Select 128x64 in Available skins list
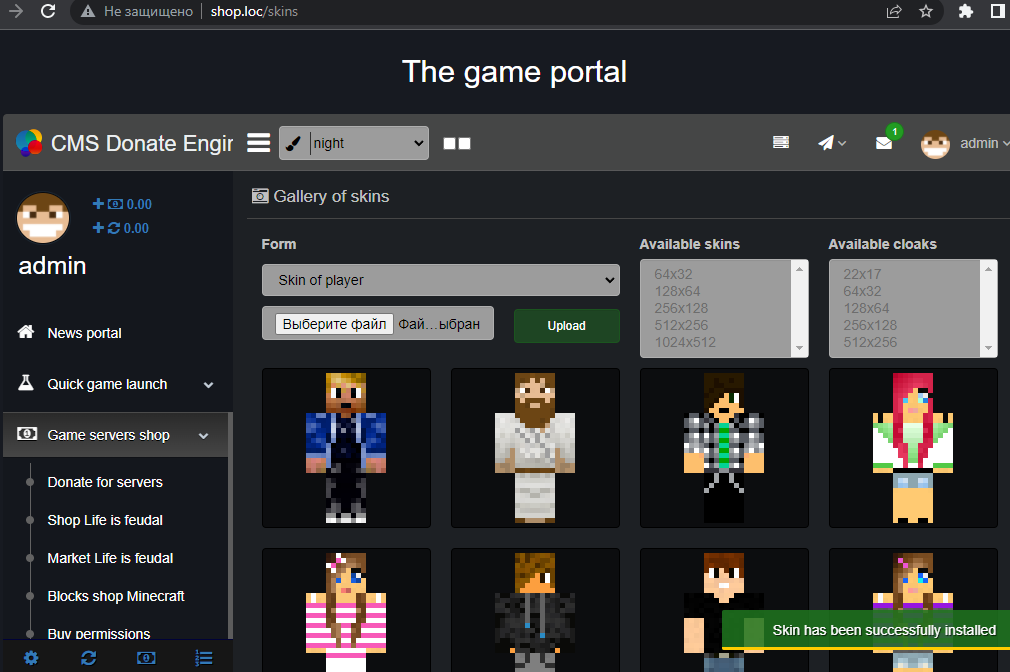Screen dimensions: 1010x672 click(x=677, y=291)
